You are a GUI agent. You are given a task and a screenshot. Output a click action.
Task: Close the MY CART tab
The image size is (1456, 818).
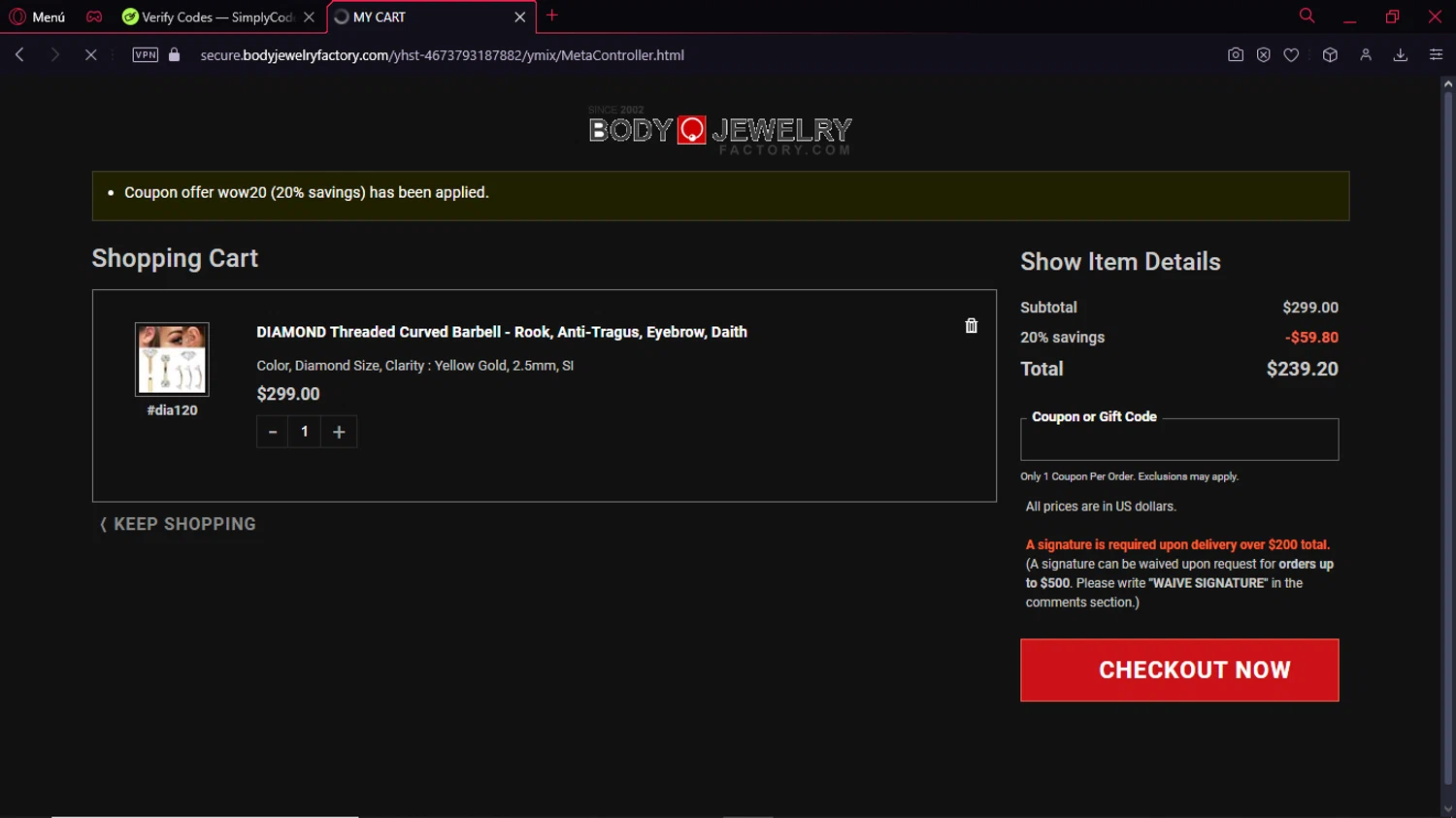point(520,16)
